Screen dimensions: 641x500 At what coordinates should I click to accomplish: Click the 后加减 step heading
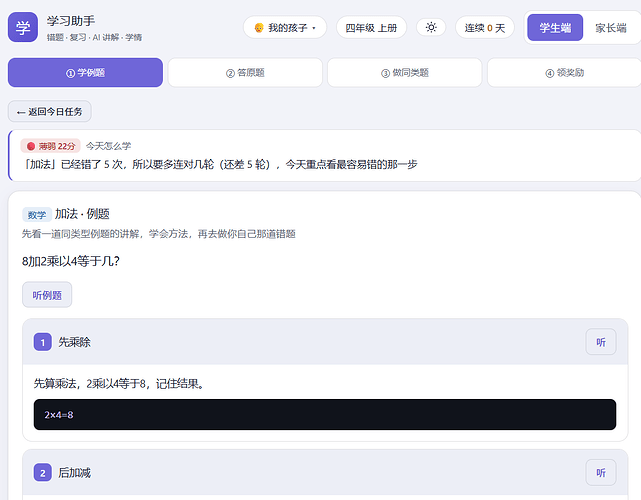(74, 473)
